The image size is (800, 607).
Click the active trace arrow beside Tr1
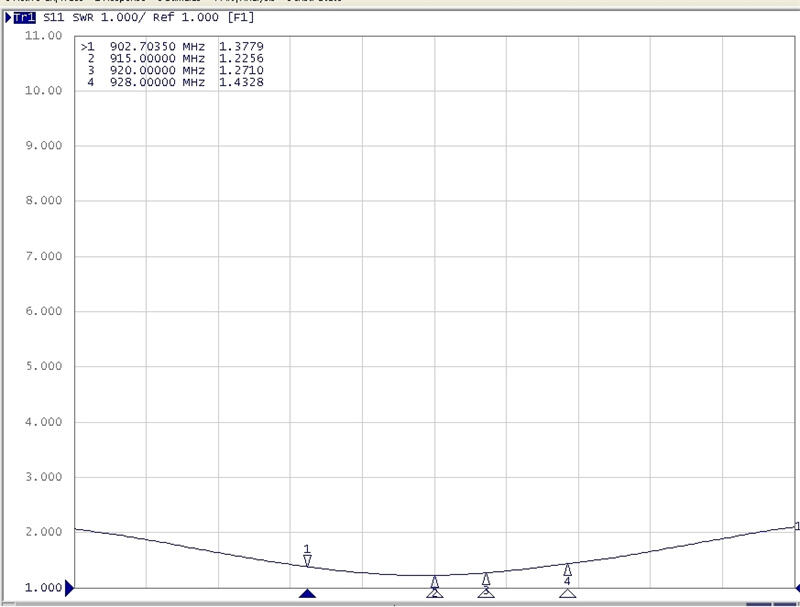click(9, 18)
